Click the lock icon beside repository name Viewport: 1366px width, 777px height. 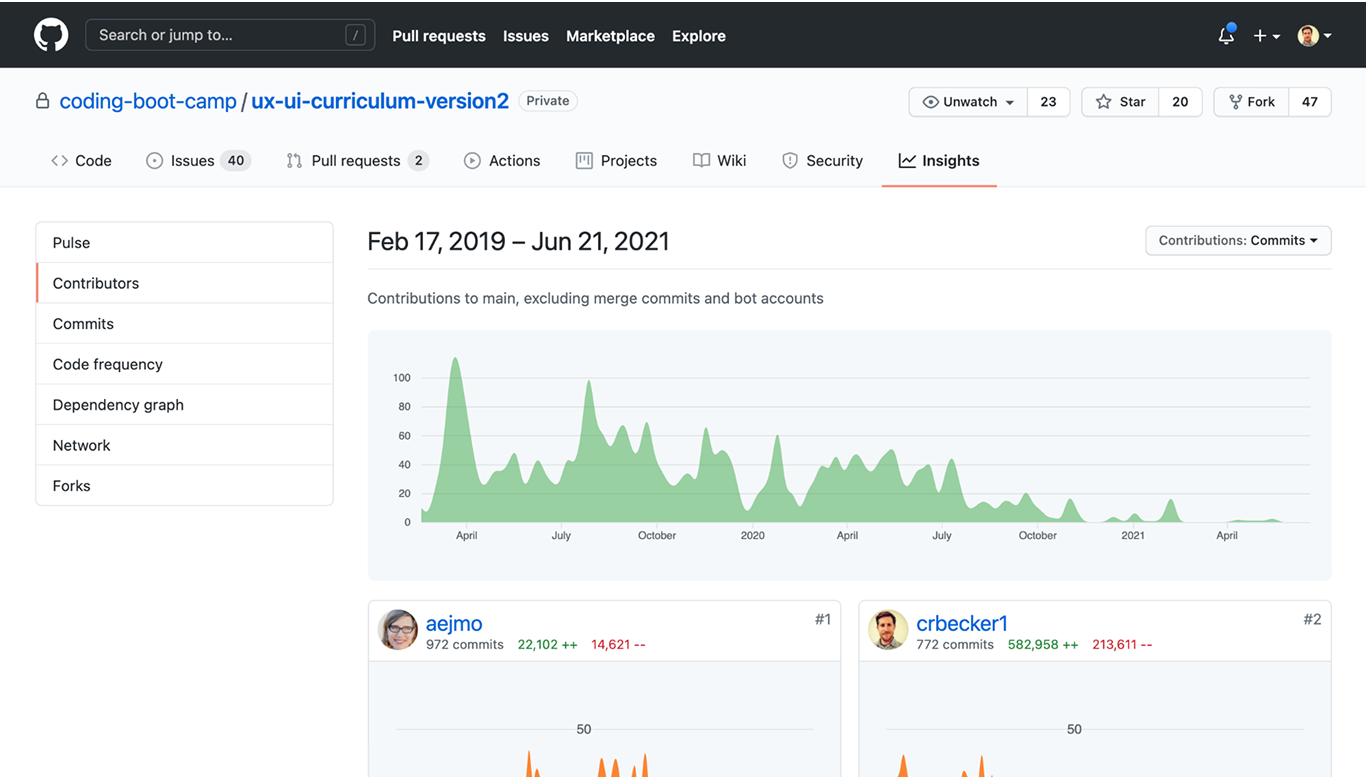coord(42,101)
